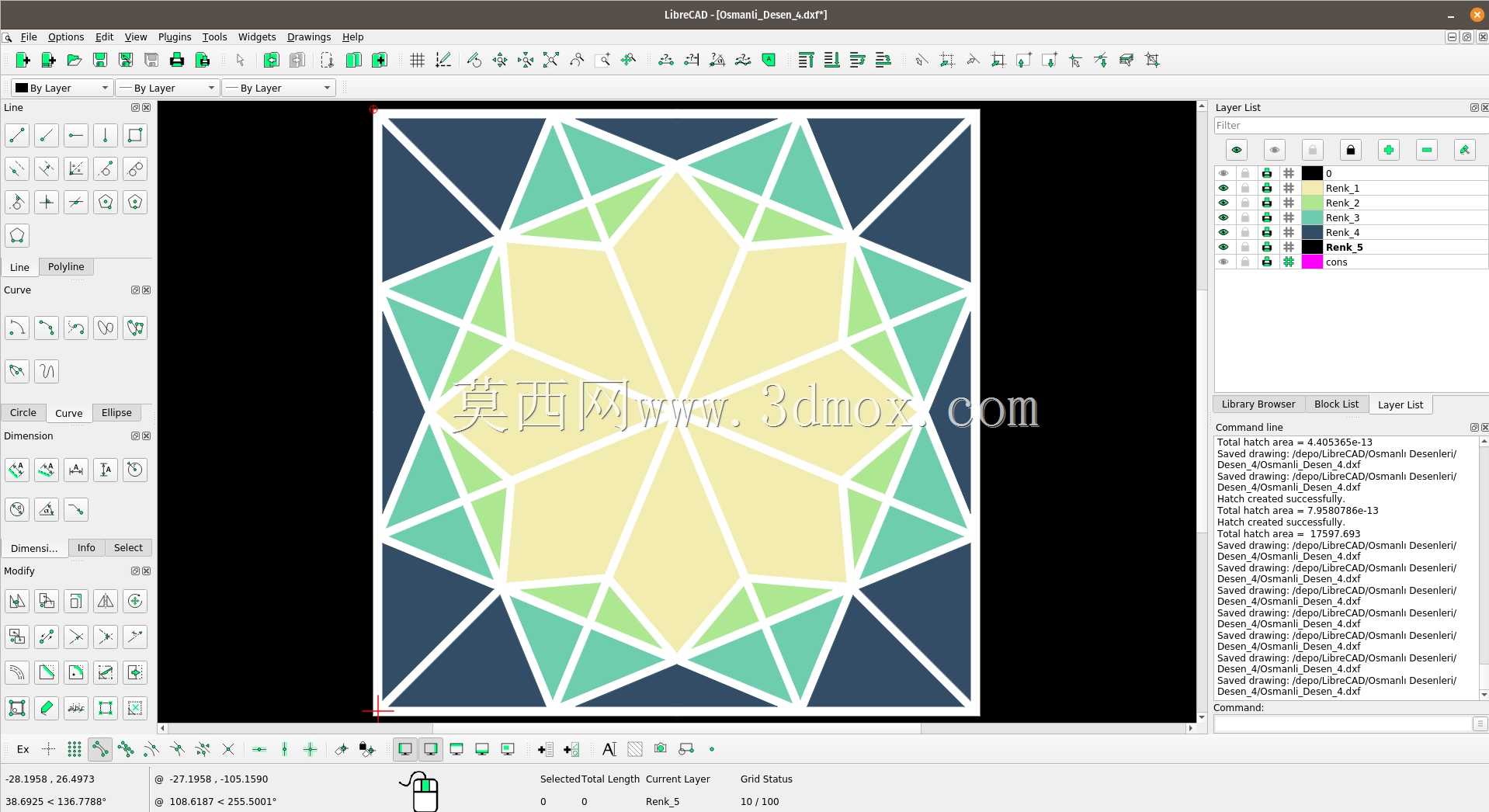Click the MText tool icon in the bottom toolbar
The height and width of the screenshot is (812, 1489).
coord(609,749)
